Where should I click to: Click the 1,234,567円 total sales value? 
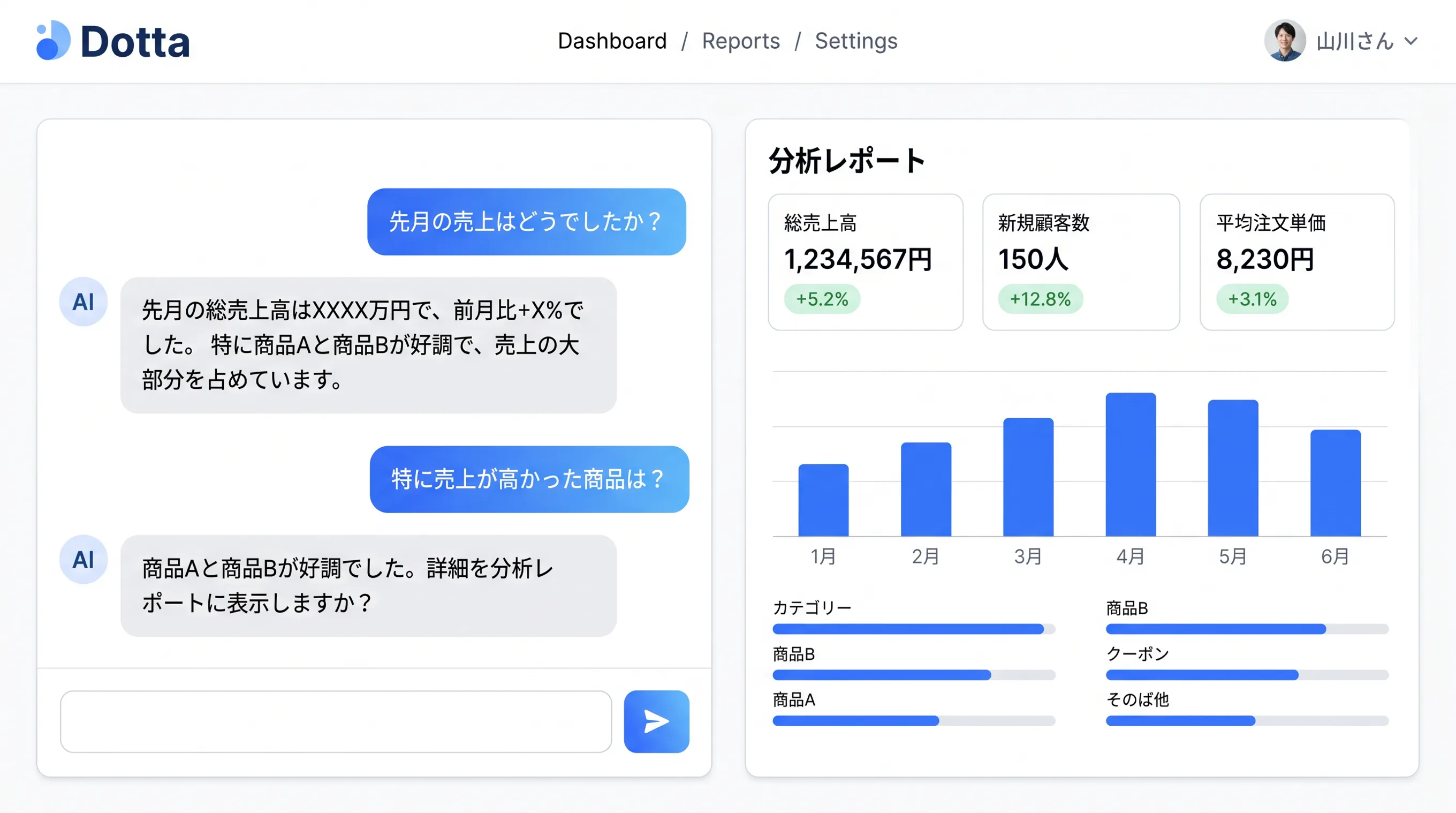858,260
